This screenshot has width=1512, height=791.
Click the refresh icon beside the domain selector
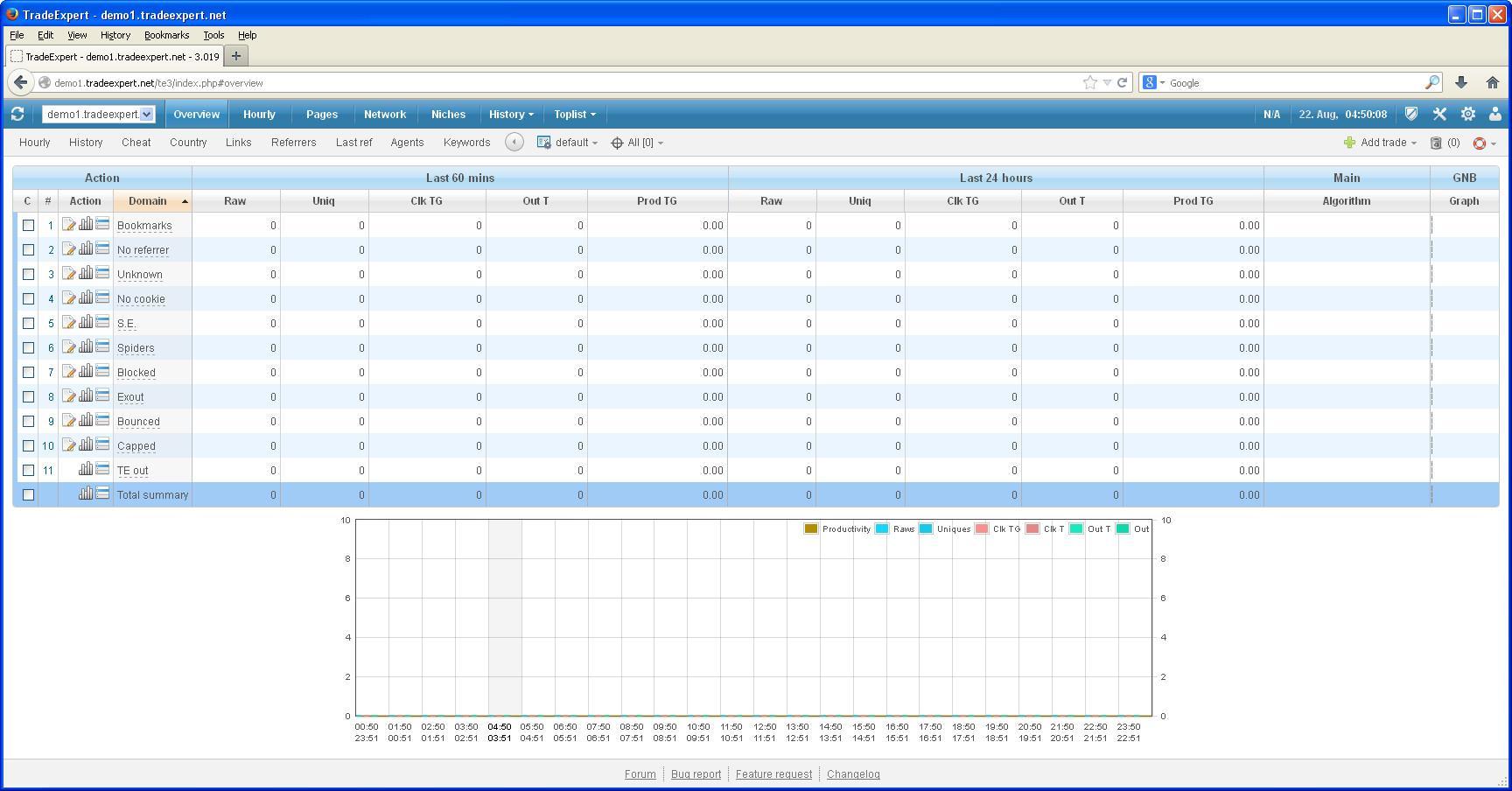pyautogui.click(x=17, y=115)
